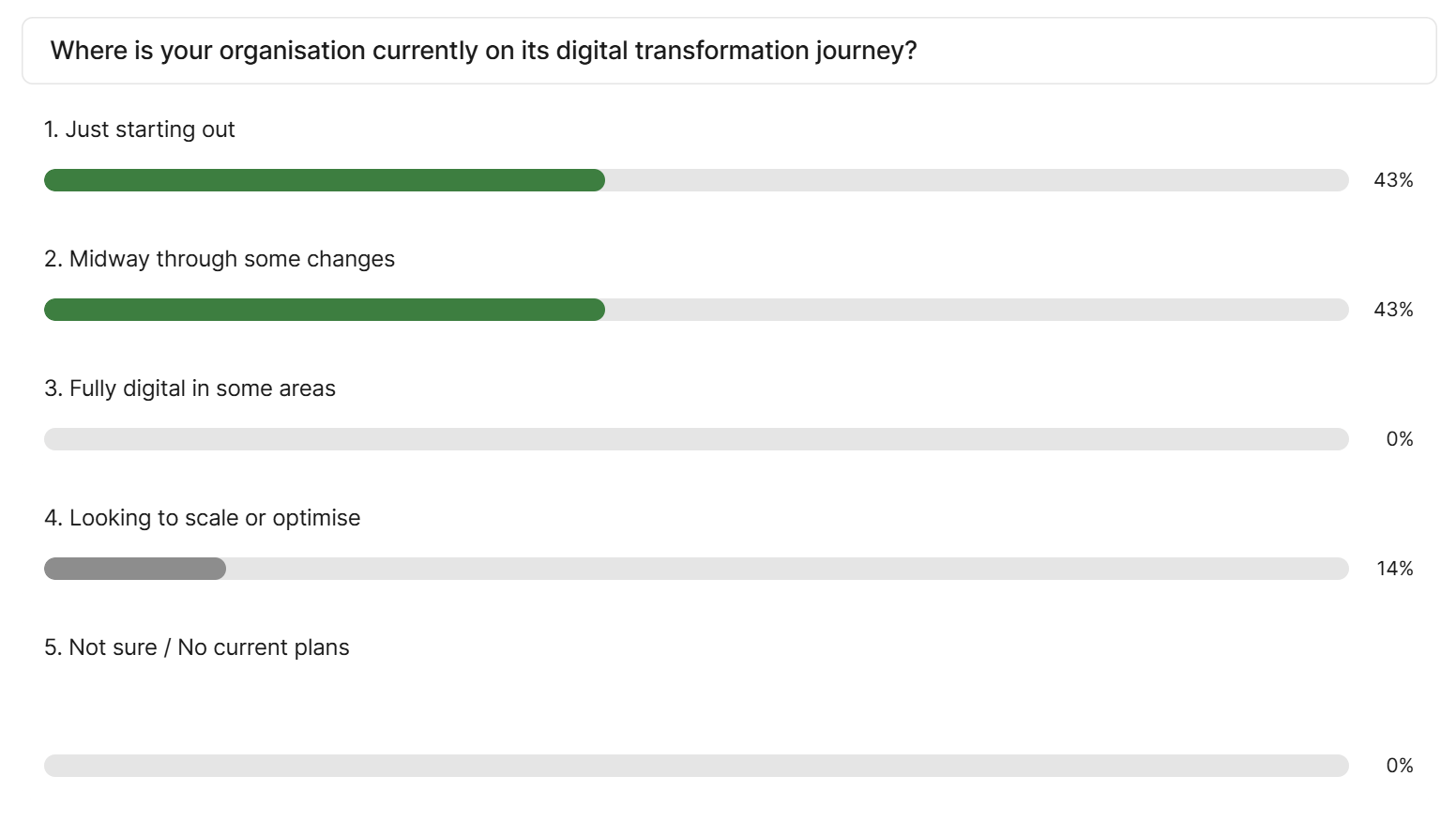The width and height of the screenshot is (1456, 822).
Task: Click the 14% result value
Action: [1395, 569]
